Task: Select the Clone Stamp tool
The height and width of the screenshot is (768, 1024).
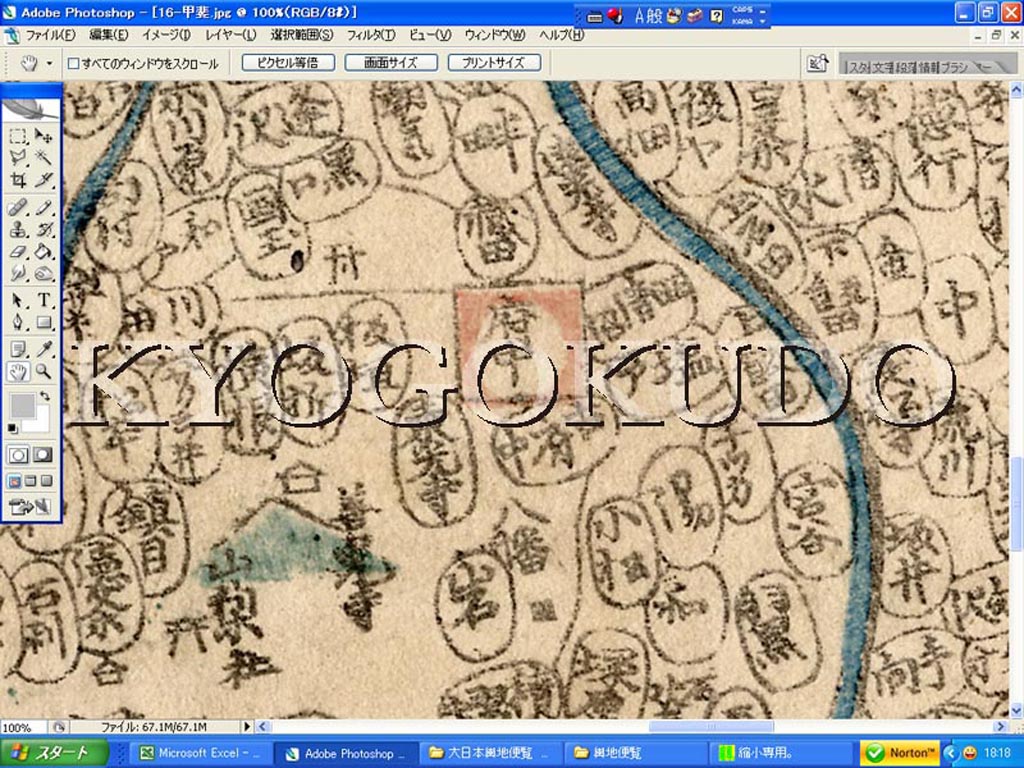Action: [x=18, y=230]
